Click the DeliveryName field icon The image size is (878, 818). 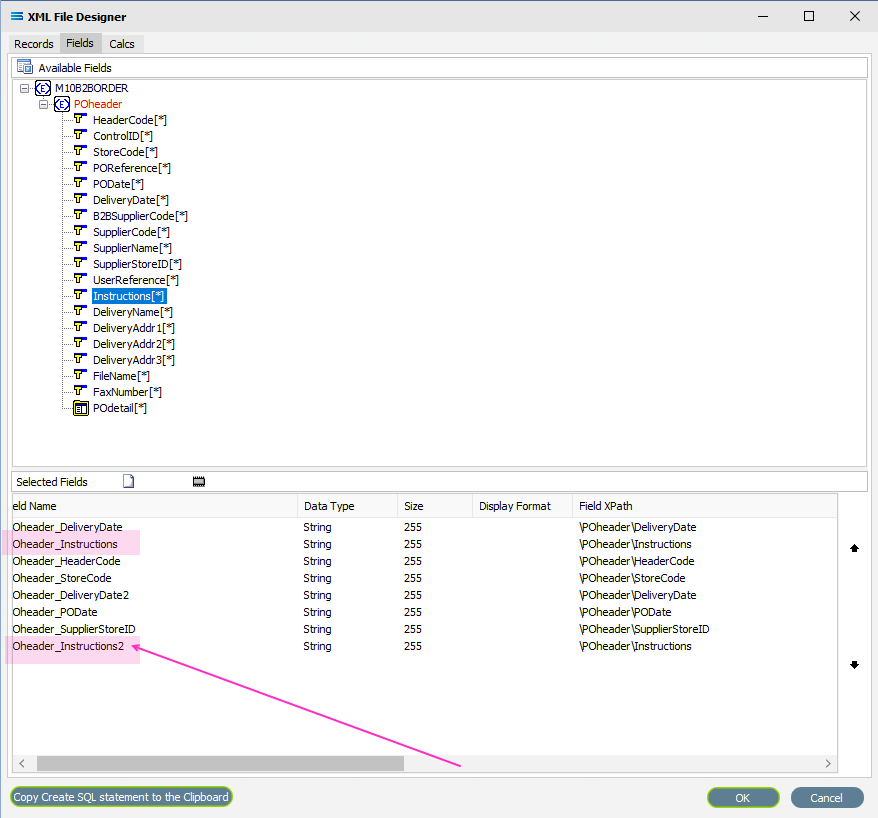coord(80,311)
